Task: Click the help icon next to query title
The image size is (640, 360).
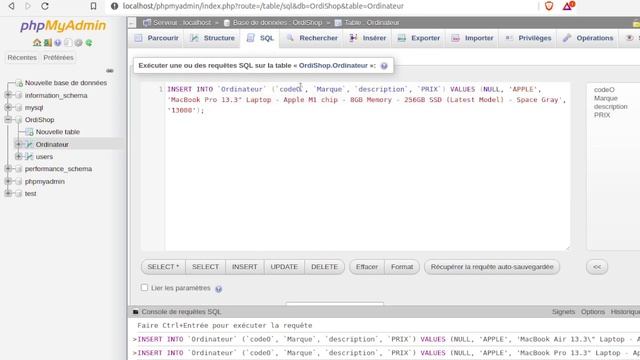Action: 384,66
